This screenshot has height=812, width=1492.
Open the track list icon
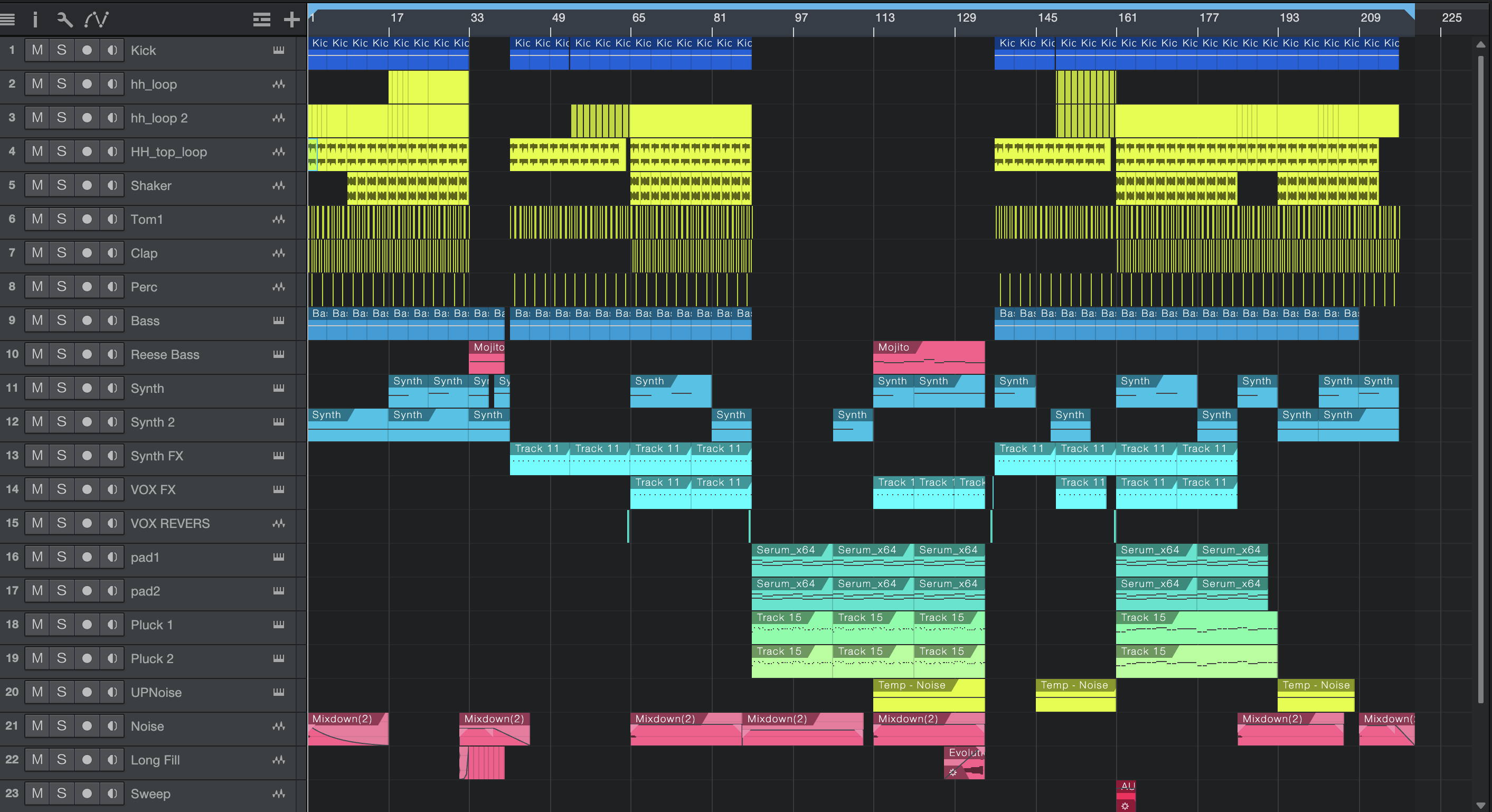point(262,20)
